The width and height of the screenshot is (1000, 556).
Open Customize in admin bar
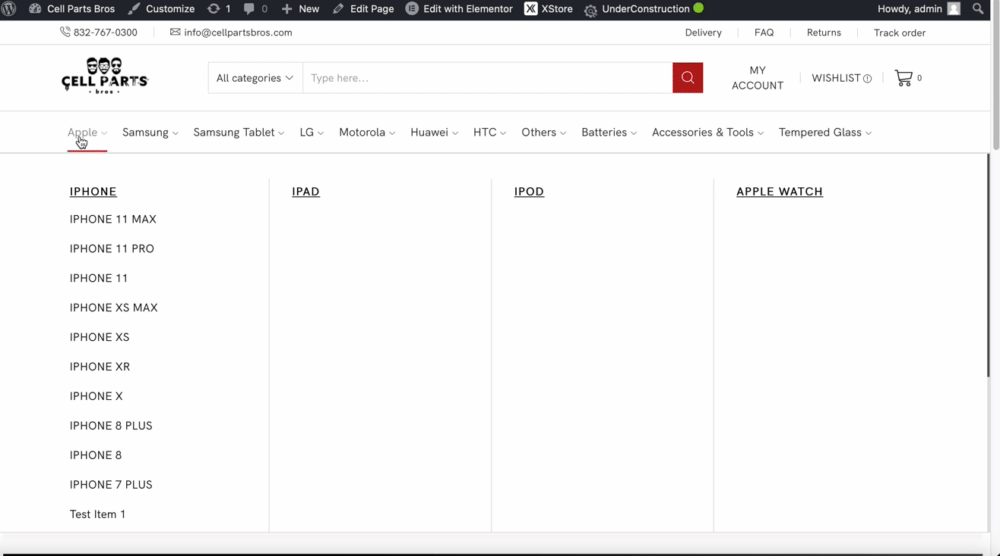(161, 9)
